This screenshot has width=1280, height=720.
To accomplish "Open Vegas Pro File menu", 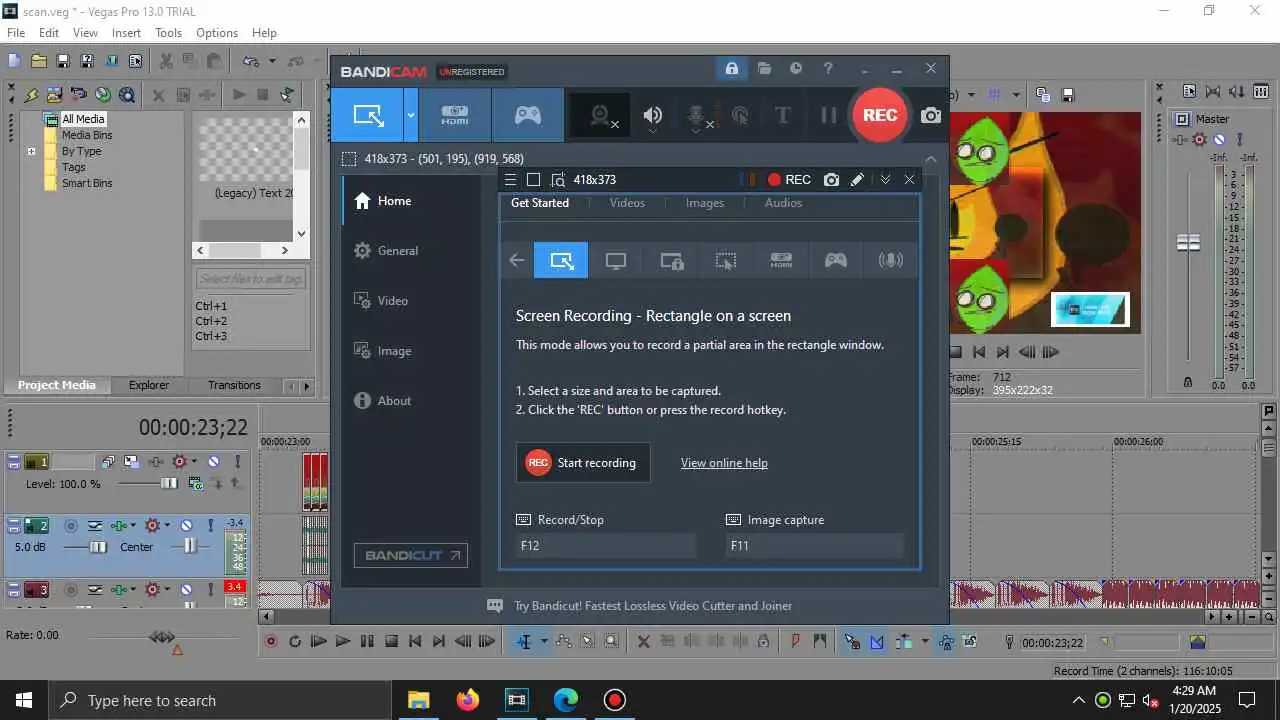I will point(16,33).
